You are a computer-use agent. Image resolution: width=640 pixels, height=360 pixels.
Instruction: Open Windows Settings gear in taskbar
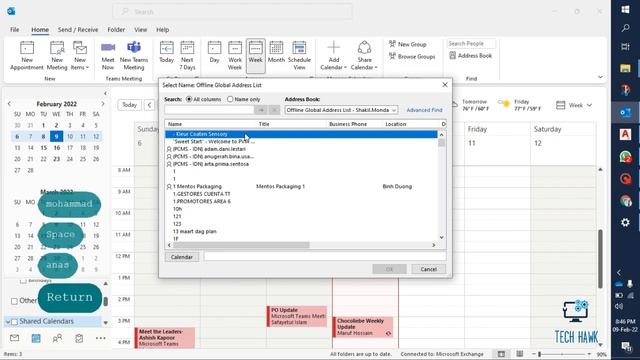[x=625, y=222]
